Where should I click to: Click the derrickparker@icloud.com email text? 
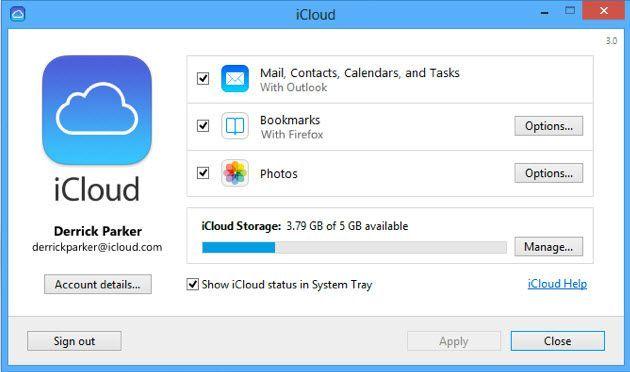[x=97, y=247]
